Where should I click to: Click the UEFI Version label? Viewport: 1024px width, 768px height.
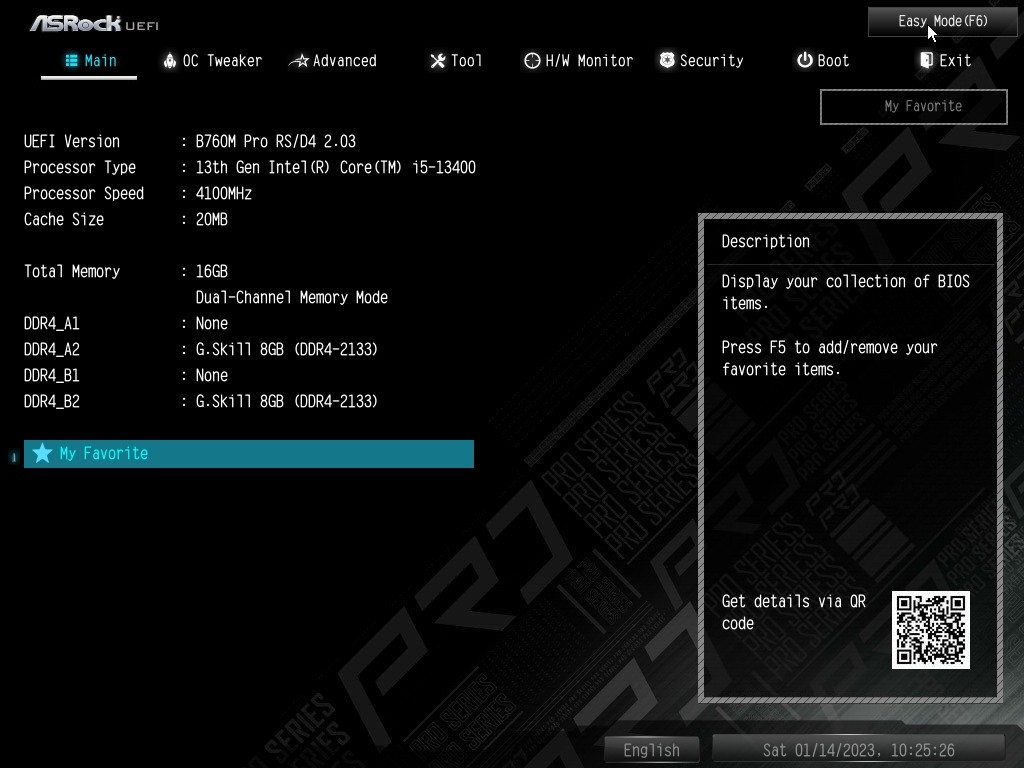[x=72, y=142]
